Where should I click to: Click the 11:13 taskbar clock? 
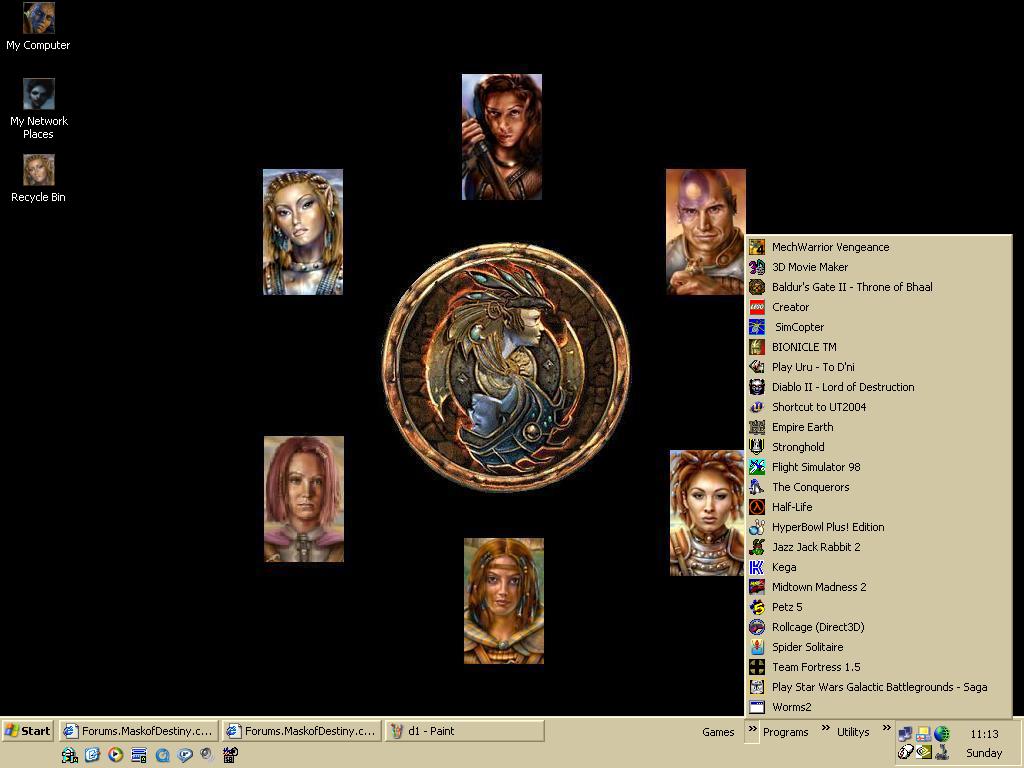(x=984, y=733)
